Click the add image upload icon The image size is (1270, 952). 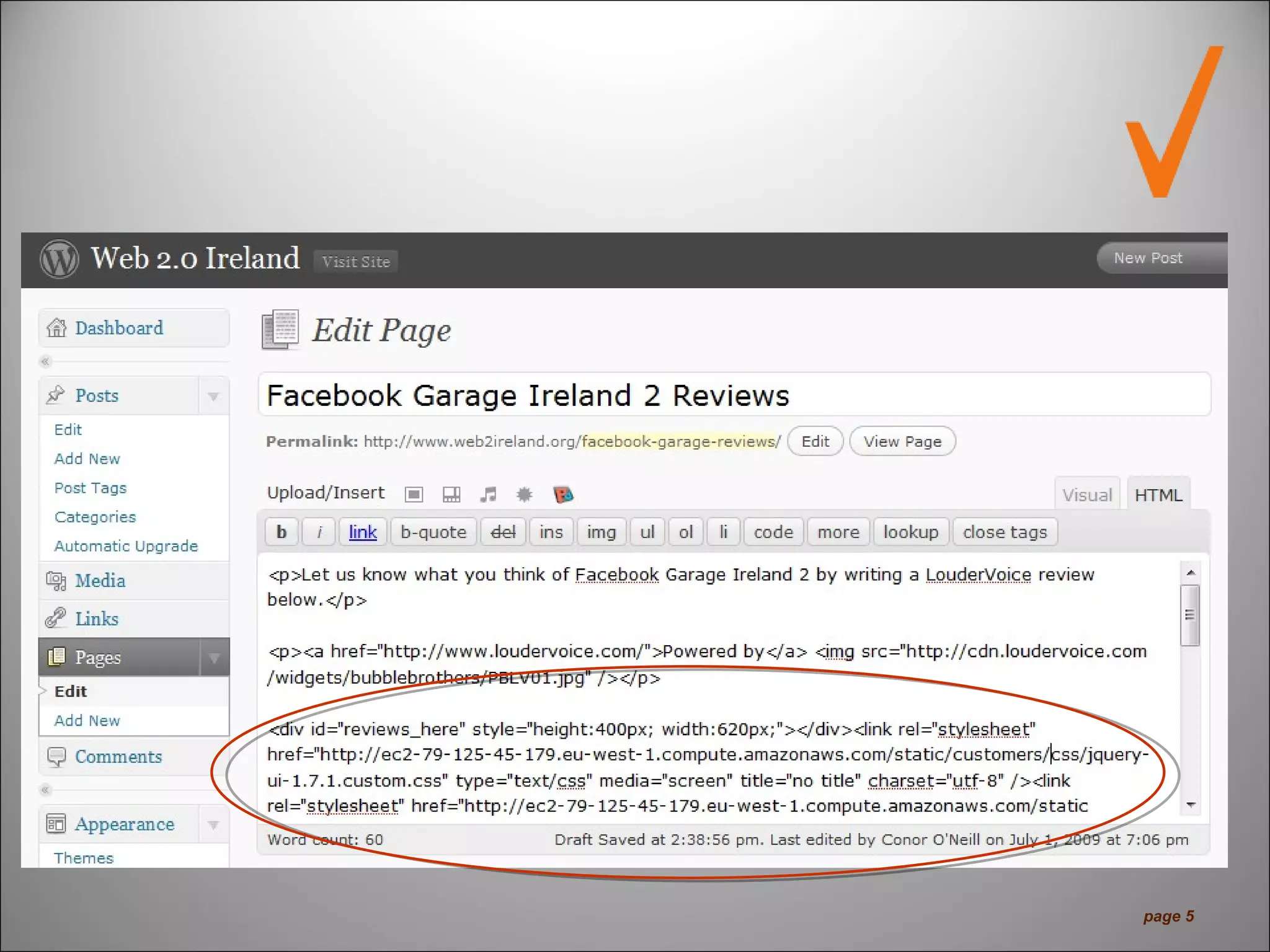point(414,494)
